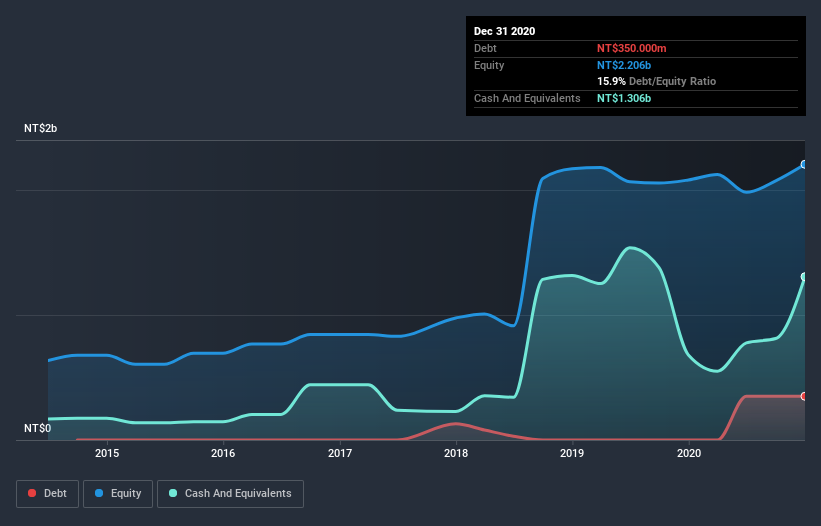Click the NT$350.000m debt value

point(631,48)
